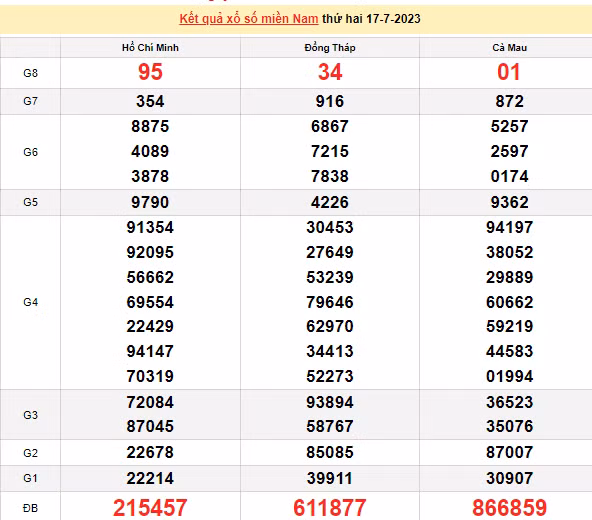The image size is (592, 520).
Task: Click the number 6867
Action: [x=330, y=126]
